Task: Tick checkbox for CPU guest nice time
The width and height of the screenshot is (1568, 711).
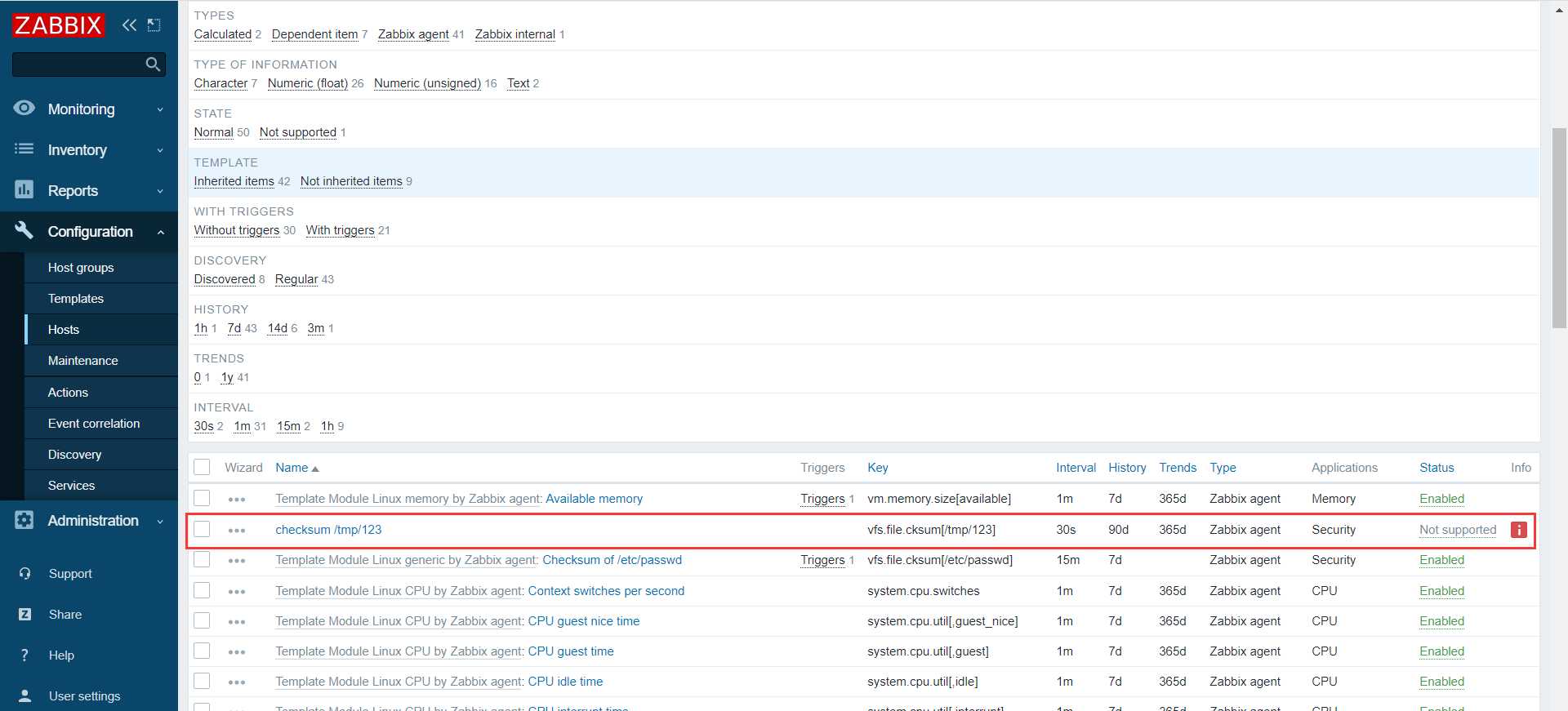Action: (x=202, y=620)
